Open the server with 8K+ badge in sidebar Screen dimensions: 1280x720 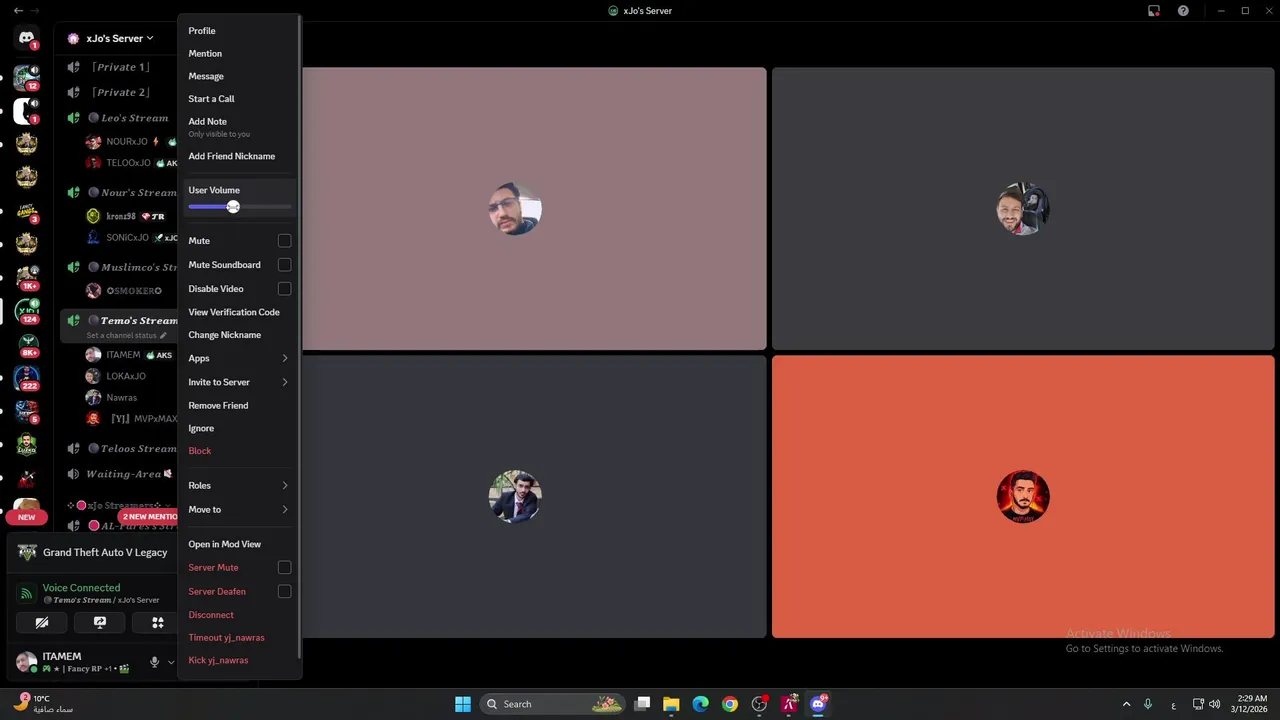[27, 344]
